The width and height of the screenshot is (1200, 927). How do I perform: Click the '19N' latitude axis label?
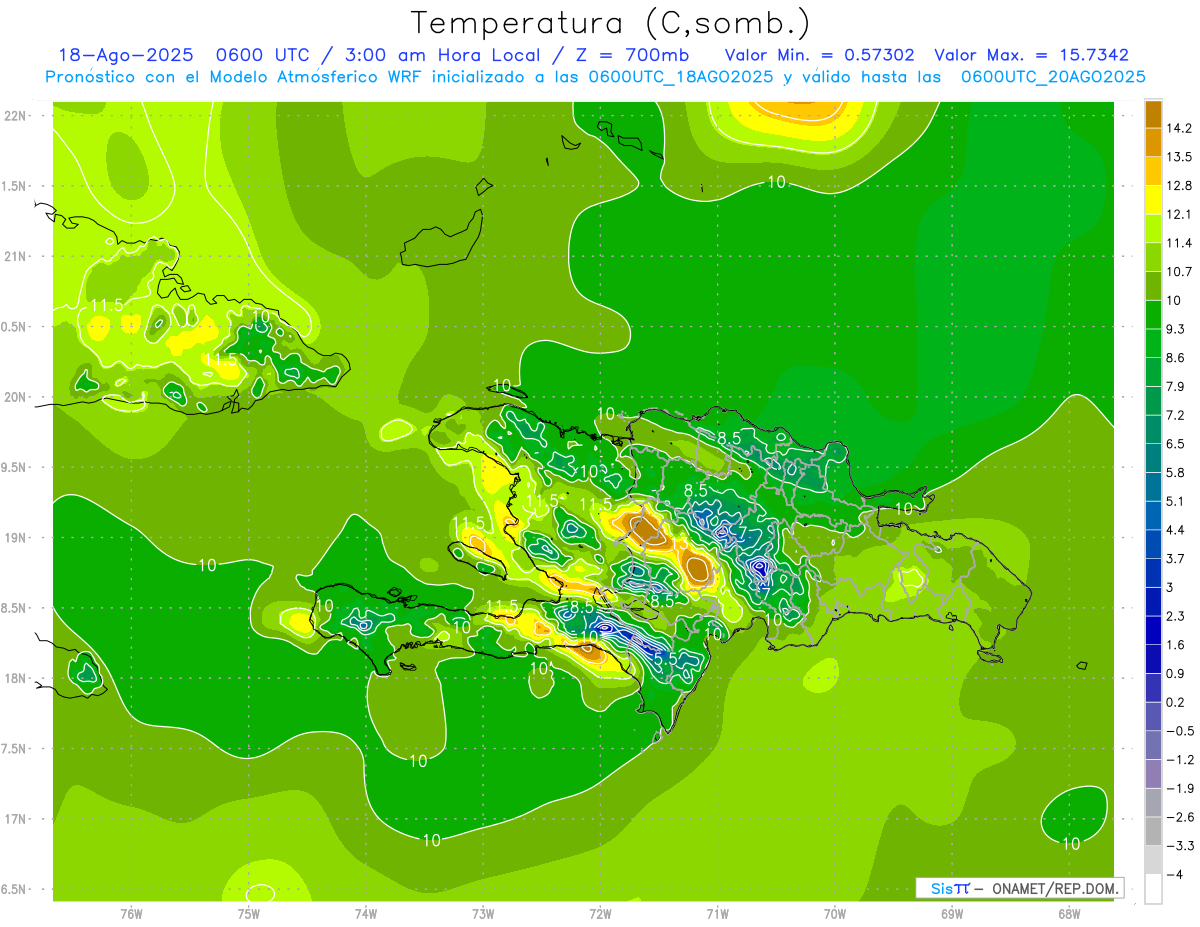pos(17,538)
